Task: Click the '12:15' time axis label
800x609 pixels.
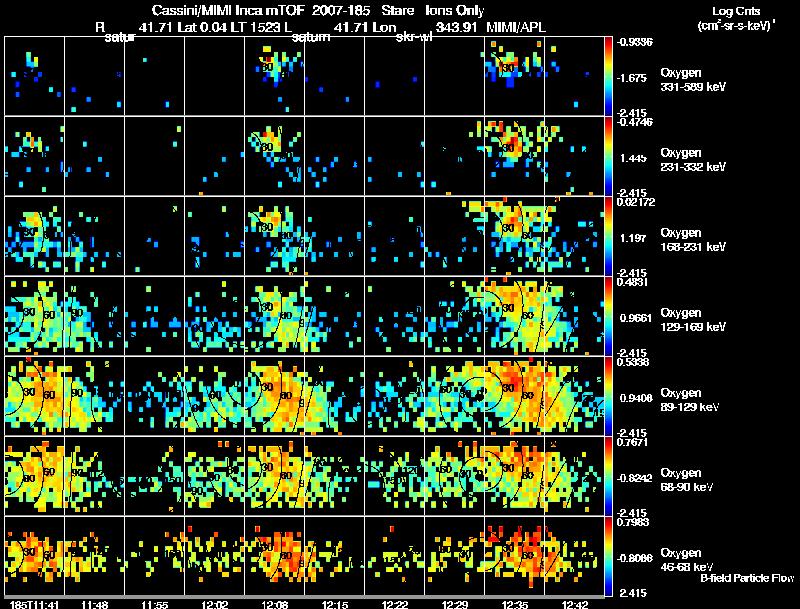Action: click(335, 604)
